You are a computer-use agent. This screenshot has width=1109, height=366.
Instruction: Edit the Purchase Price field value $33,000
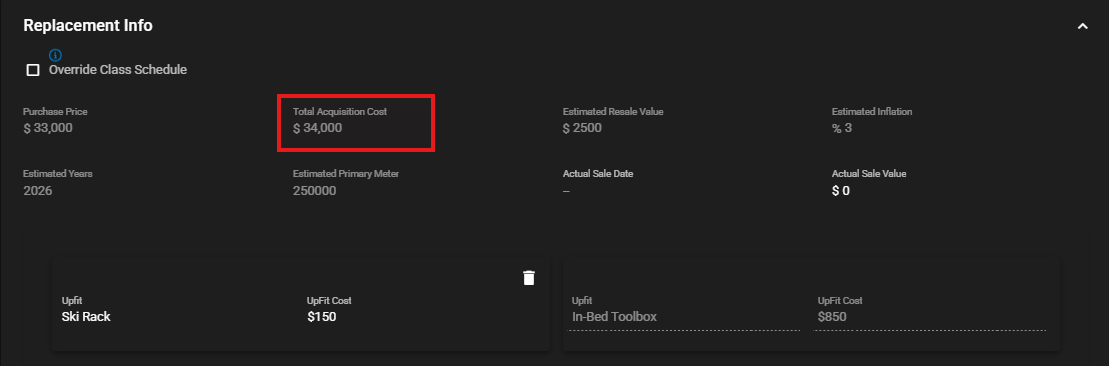tap(48, 128)
